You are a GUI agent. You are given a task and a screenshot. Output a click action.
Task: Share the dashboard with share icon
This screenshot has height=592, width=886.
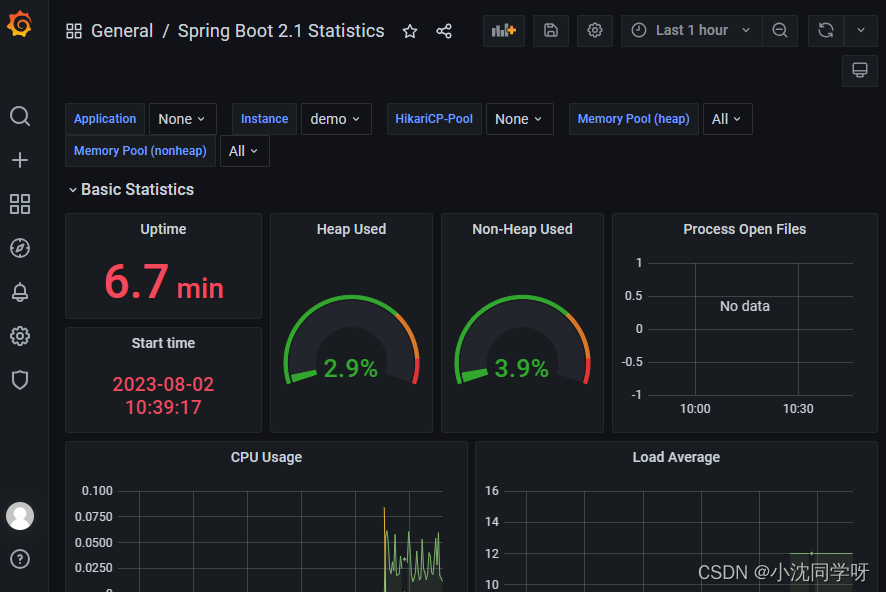click(444, 31)
